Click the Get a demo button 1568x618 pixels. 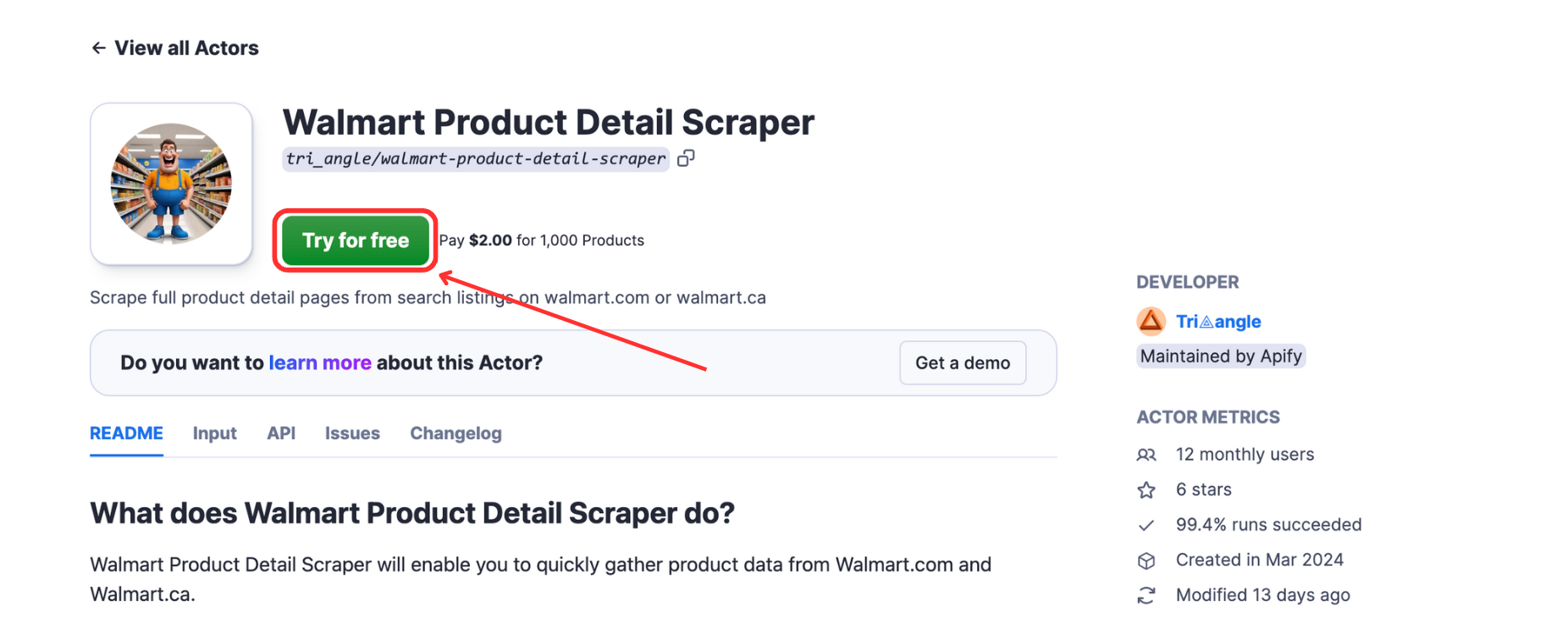tap(962, 362)
